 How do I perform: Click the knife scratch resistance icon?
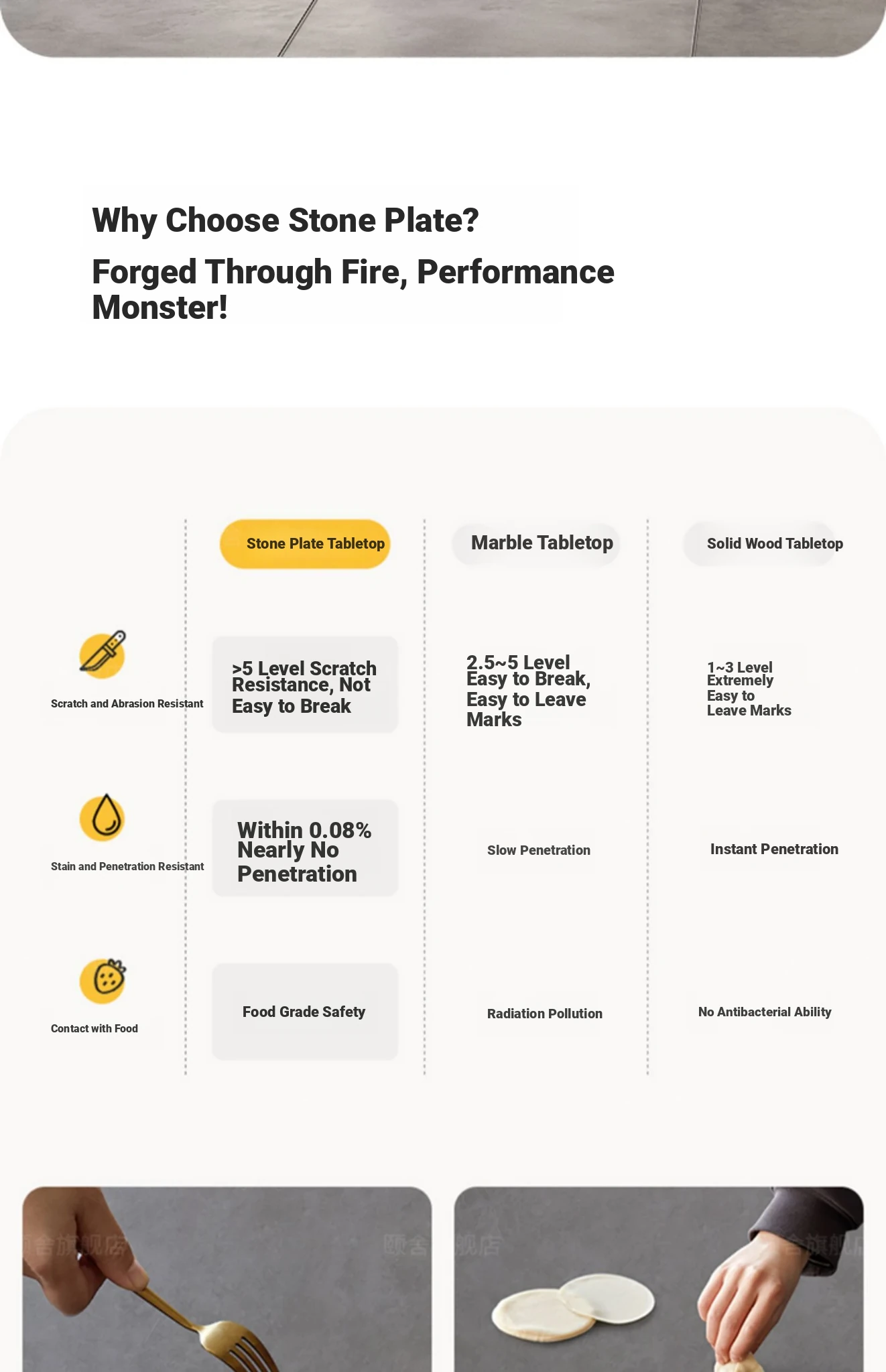tap(103, 654)
